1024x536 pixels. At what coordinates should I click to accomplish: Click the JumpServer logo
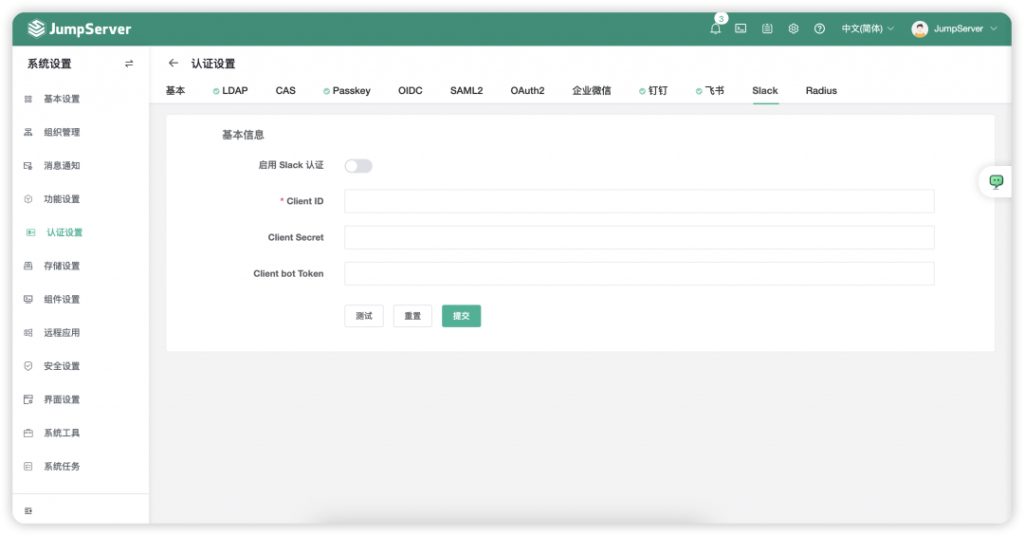click(79, 29)
